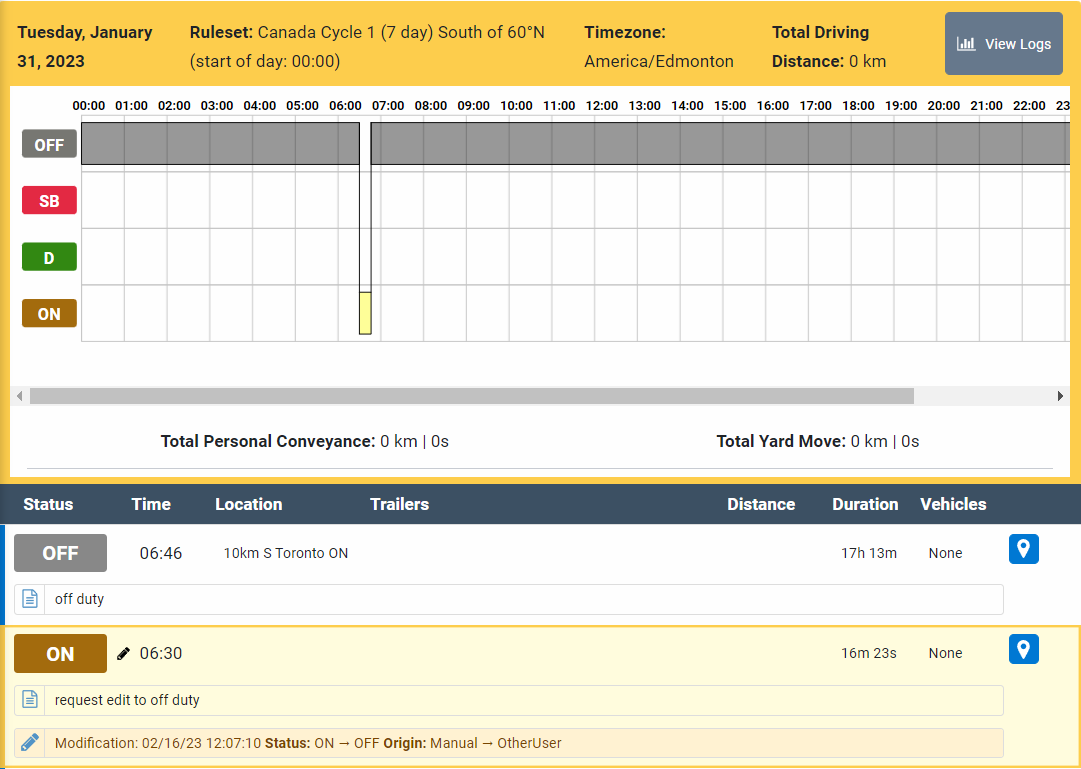This screenshot has height=769, width=1081.
Task: Select the D driving status badge
Action: 49,256
